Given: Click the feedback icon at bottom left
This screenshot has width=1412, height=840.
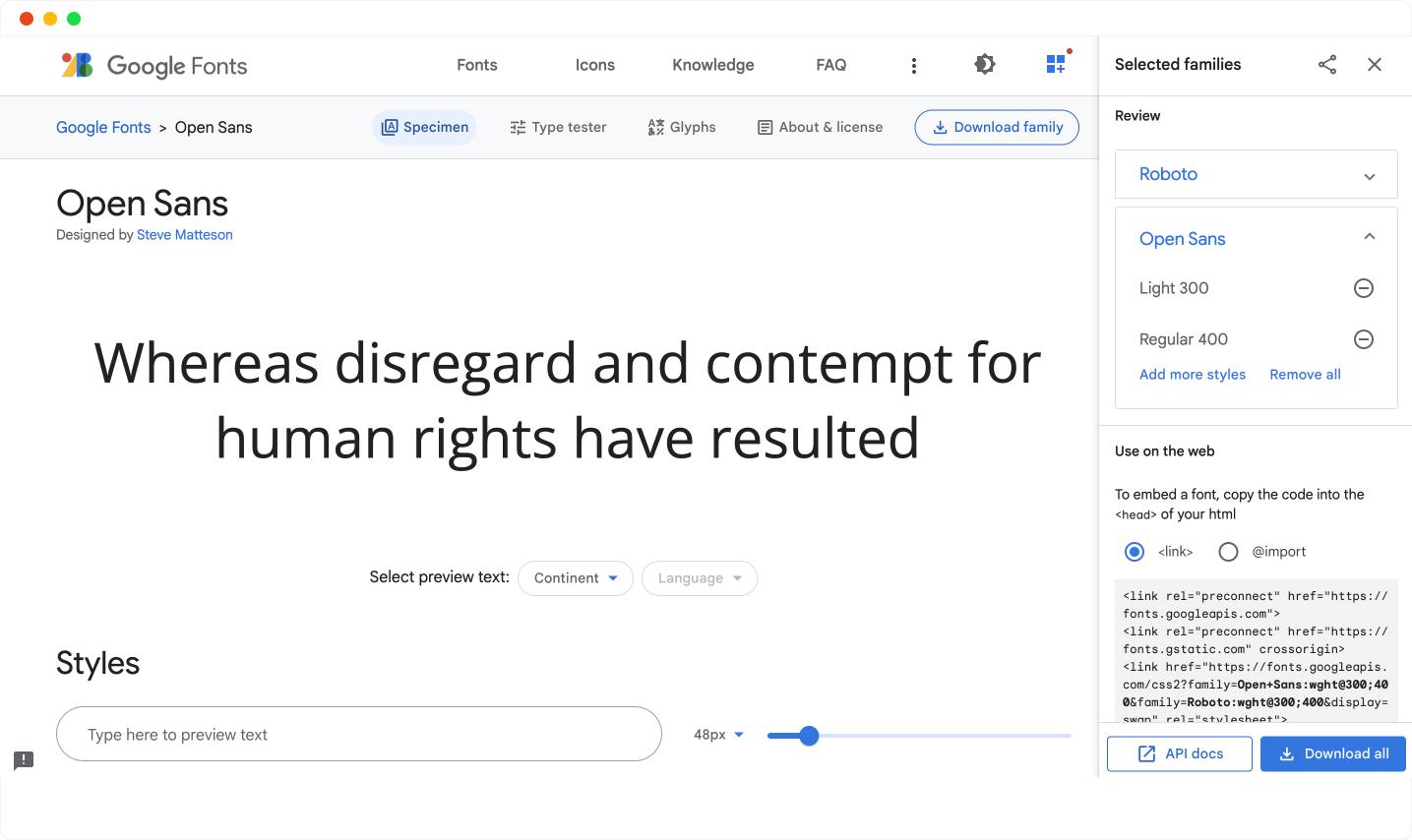Looking at the screenshot, I should [x=24, y=760].
